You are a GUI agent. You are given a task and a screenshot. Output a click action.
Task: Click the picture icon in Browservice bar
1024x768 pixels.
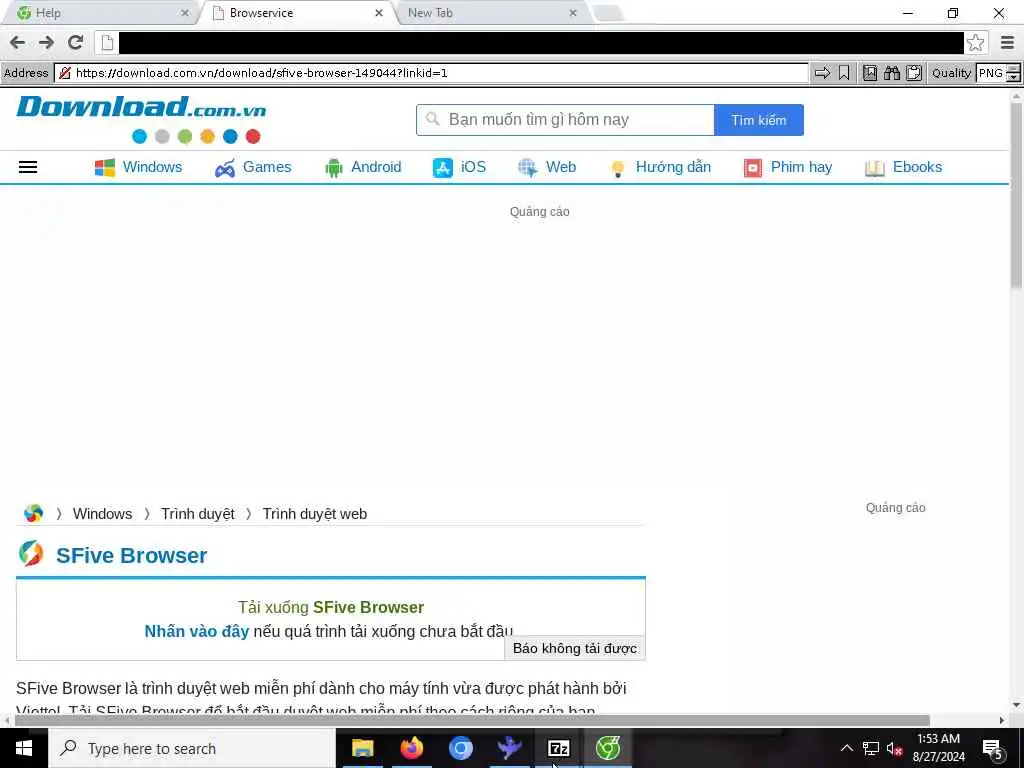point(870,73)
